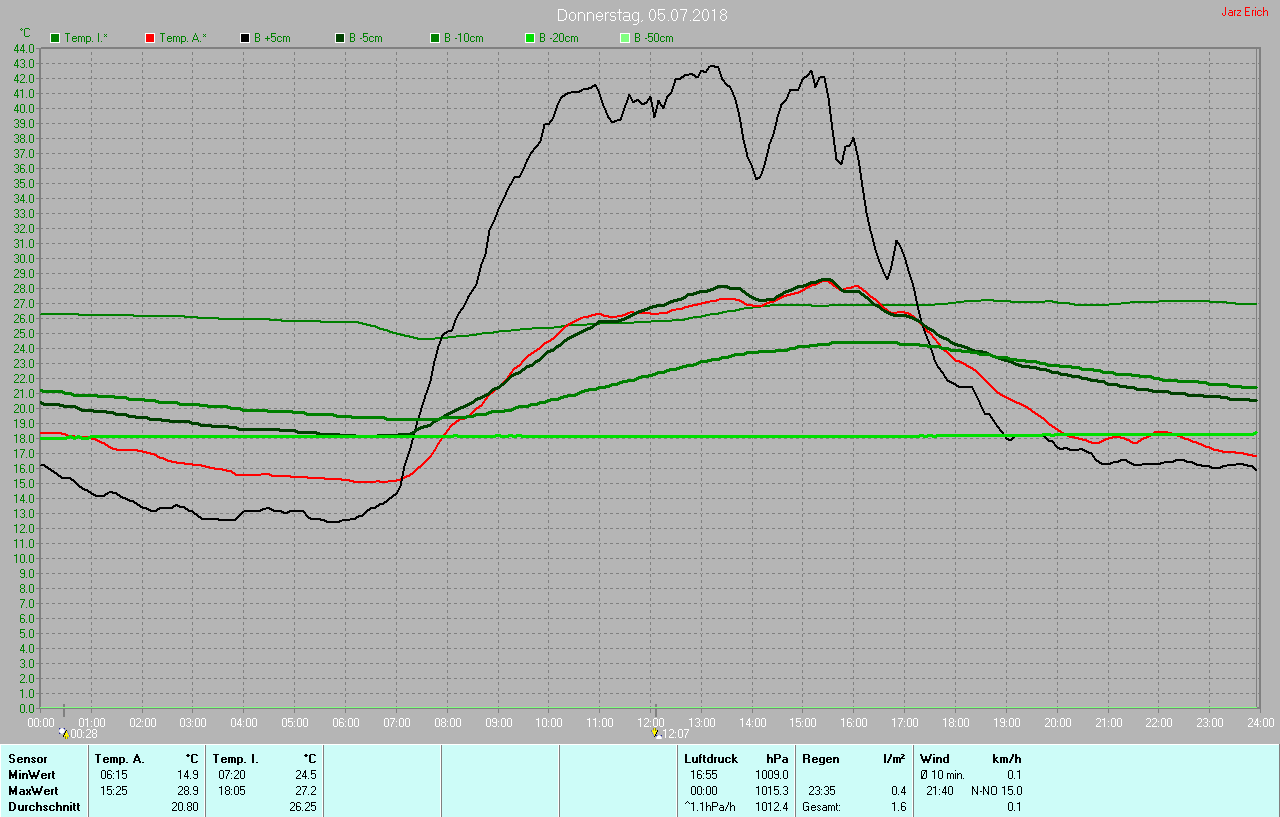Click the Temp. I. legend color box
1280x817 pixels.
tap(55, 38)
